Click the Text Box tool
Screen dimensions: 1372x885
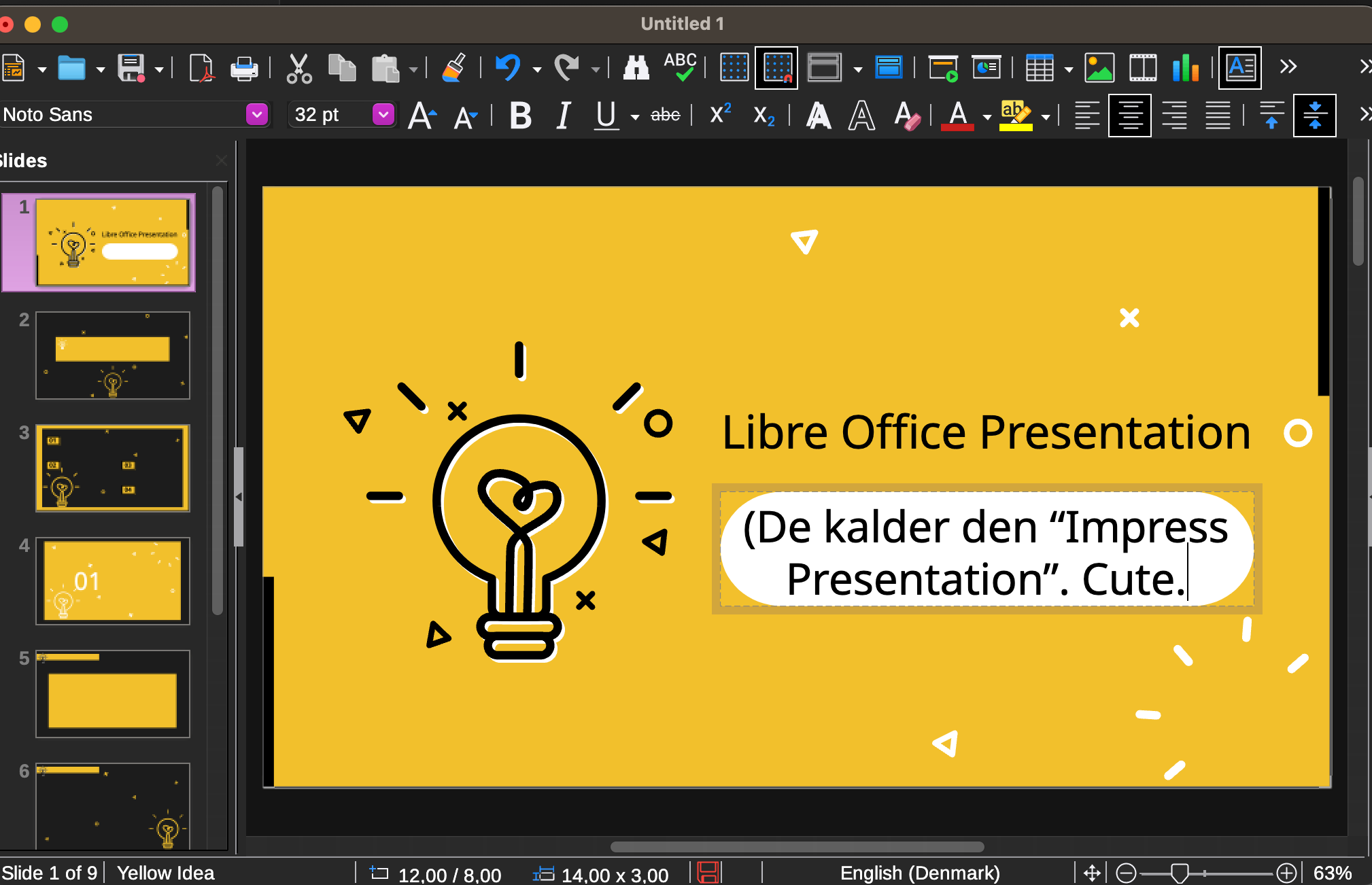[1240, 68]
